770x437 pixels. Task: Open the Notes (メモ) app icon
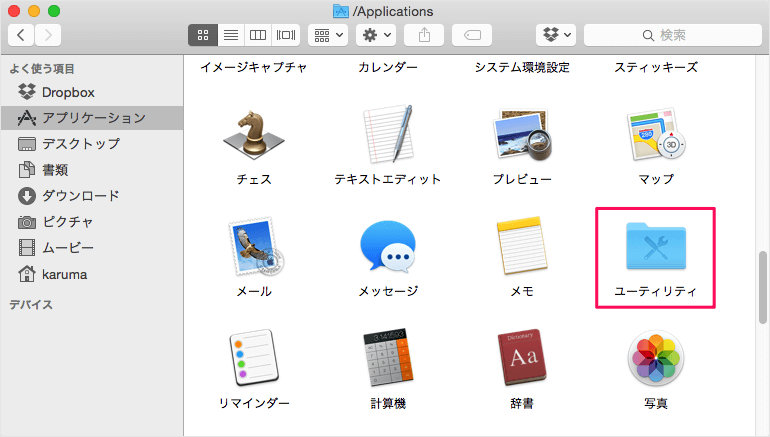pos(522,246)
